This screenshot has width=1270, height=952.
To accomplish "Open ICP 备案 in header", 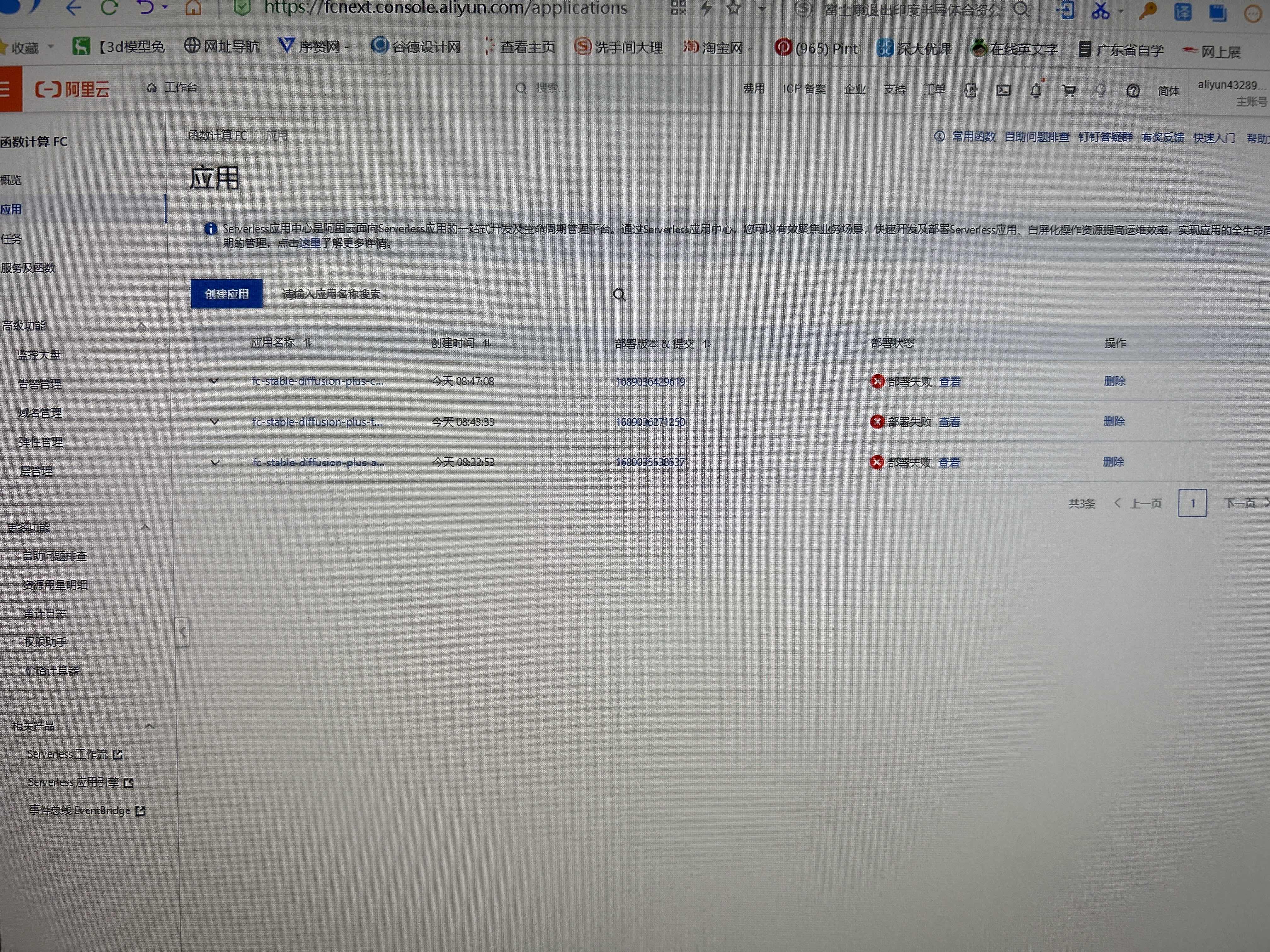I will (804, 89).
